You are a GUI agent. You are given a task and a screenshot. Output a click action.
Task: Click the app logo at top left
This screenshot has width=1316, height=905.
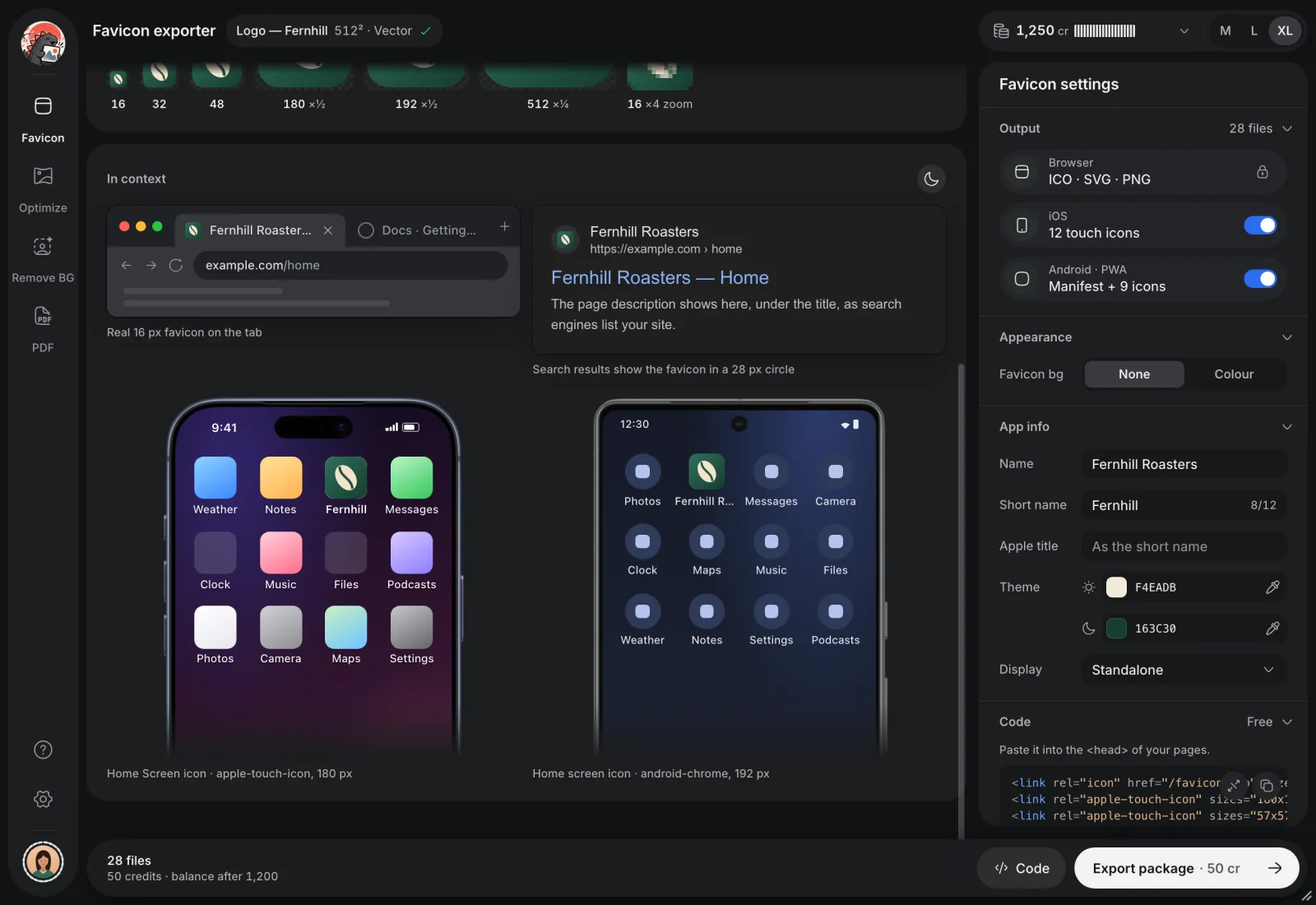[43, 43]
